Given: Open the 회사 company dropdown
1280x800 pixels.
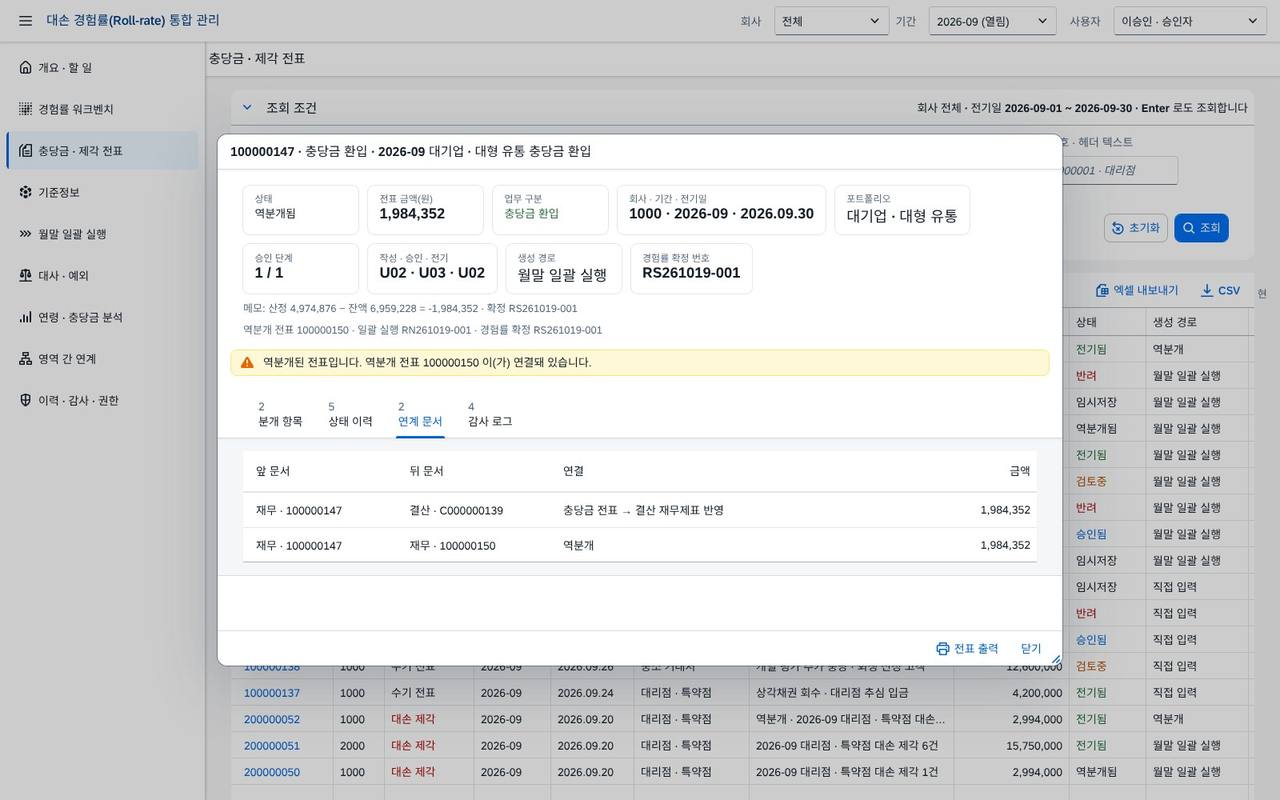Looking at the screenshot, I should [831, 21].
